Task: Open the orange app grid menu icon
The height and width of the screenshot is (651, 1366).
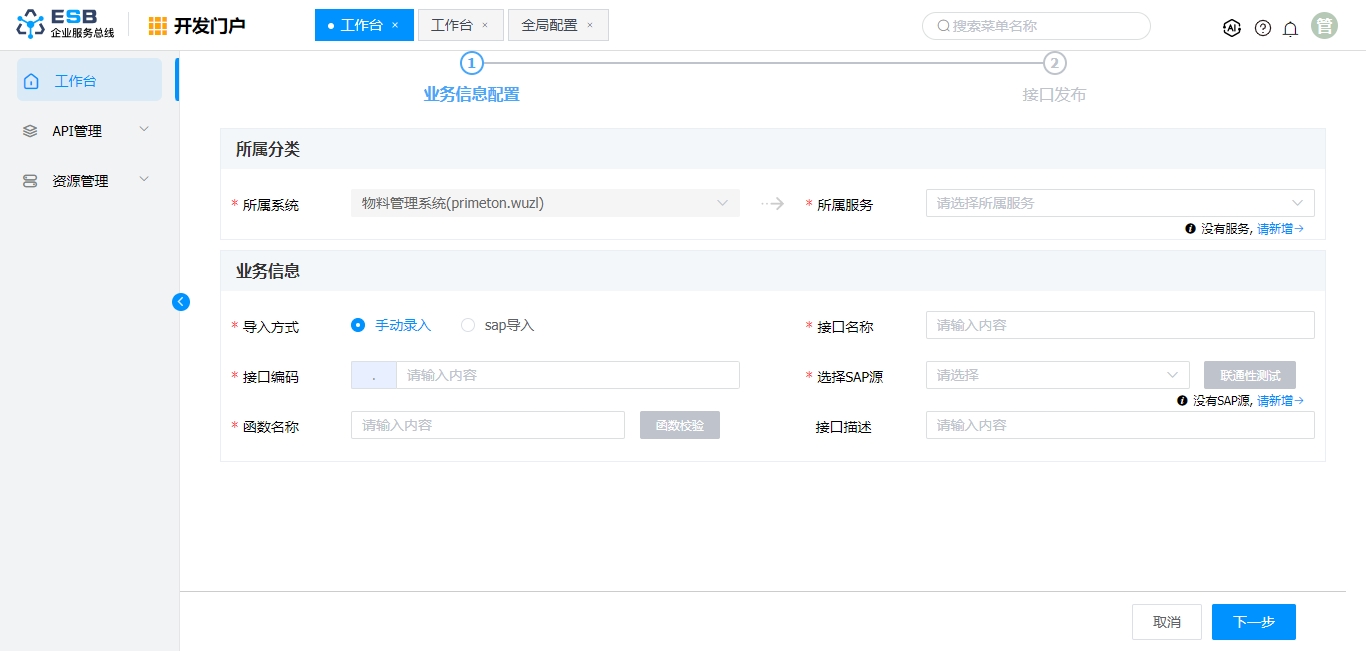Action: pos(158,26)
